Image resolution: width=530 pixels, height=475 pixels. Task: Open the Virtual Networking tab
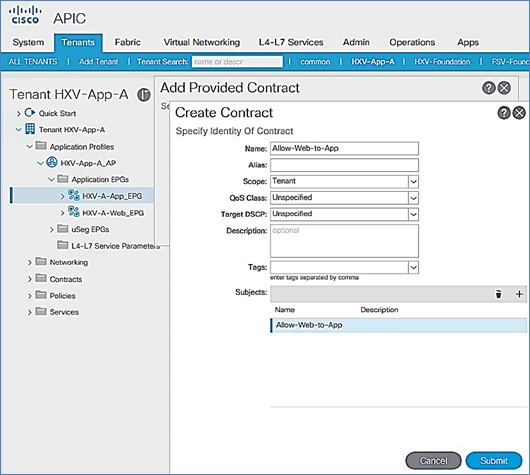202,43
